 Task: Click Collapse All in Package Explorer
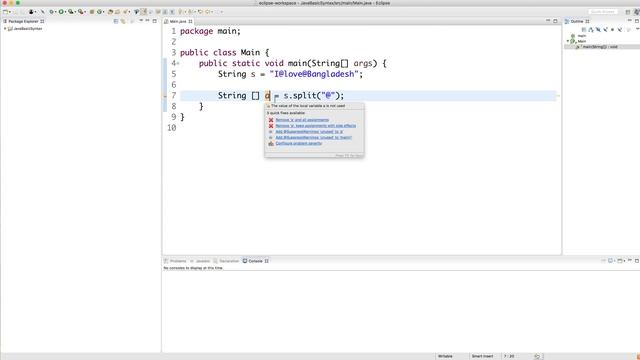[x=116, y=21]
